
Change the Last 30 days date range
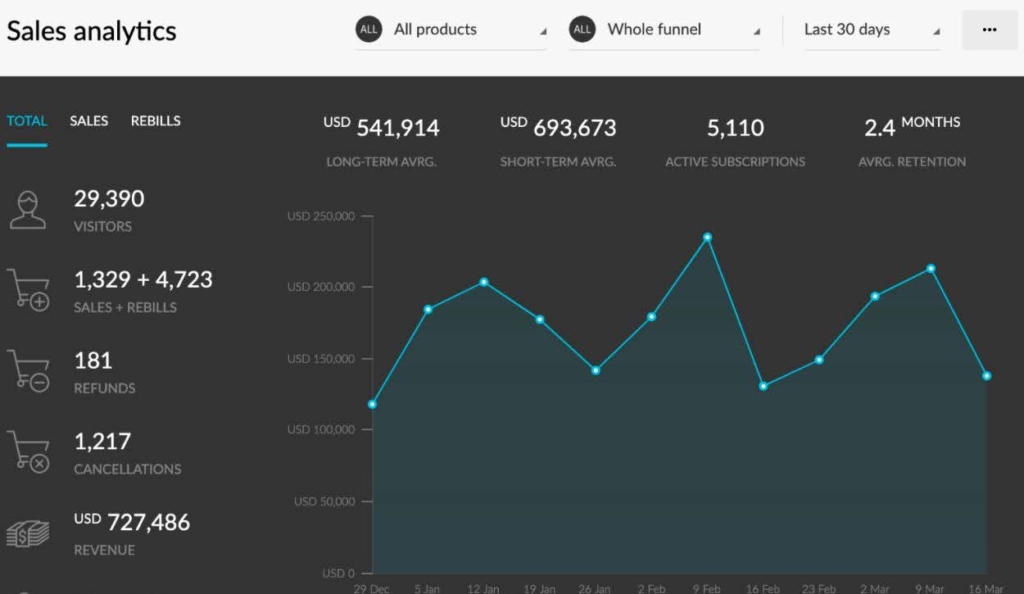click(x=870, y=30)
